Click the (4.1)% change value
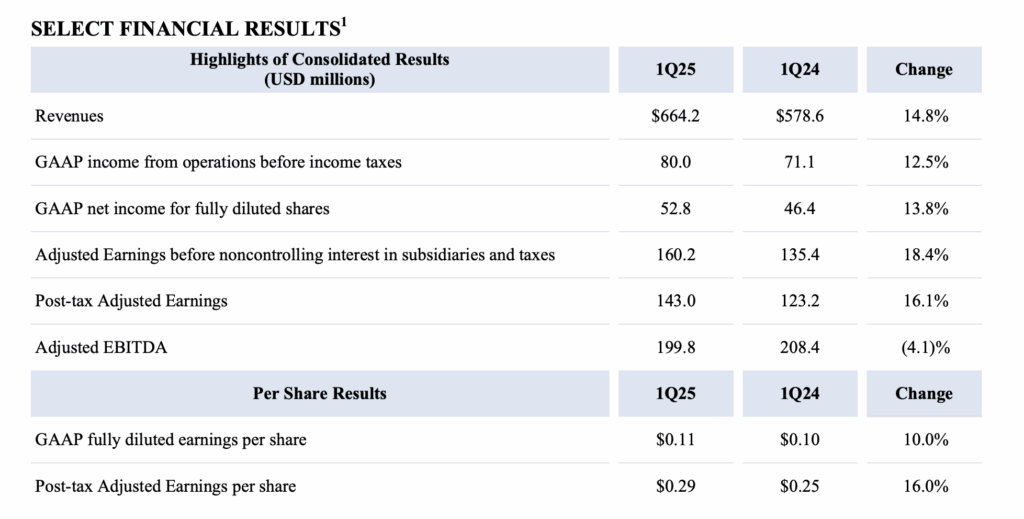The height and width of the screenshot is (519, 1024). (x=925, y=347)
